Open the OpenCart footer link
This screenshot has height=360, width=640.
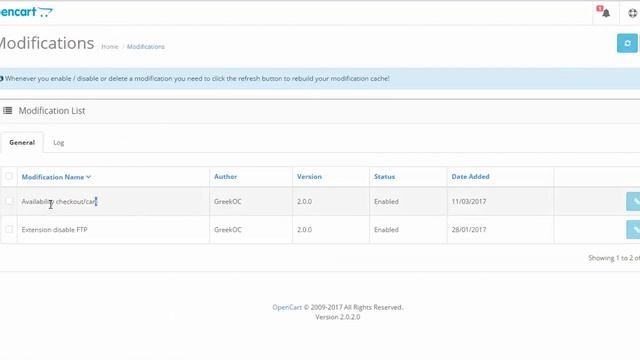(x=287, y=307)
